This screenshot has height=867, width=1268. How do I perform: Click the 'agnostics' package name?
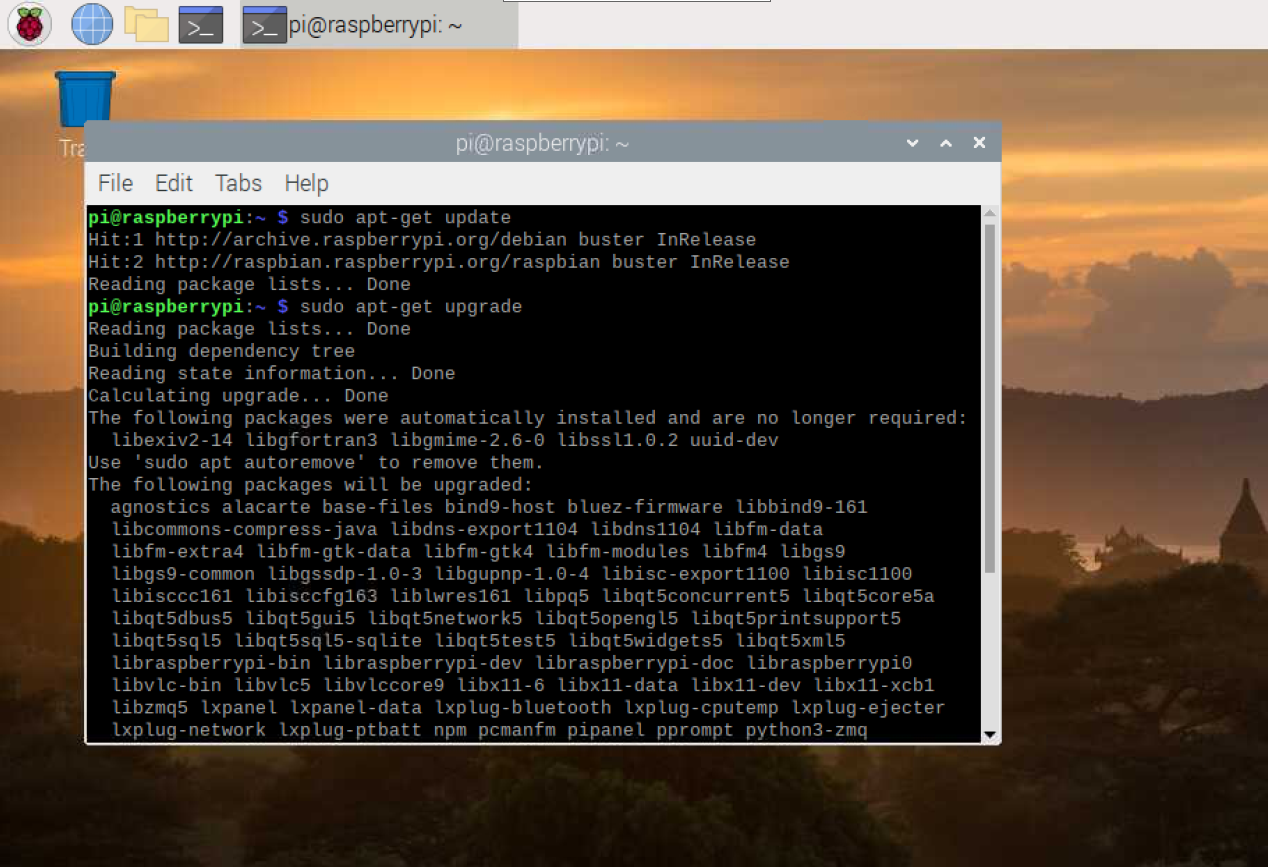tap(160, 507)
